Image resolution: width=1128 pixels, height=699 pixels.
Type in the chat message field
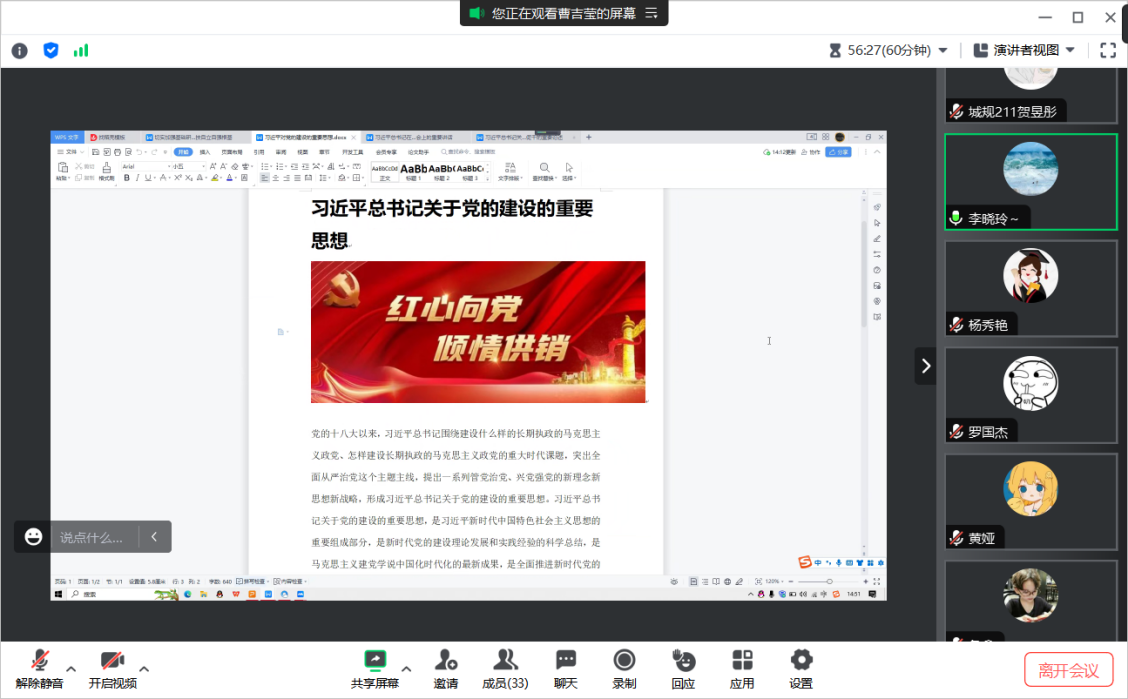(92, 537)
